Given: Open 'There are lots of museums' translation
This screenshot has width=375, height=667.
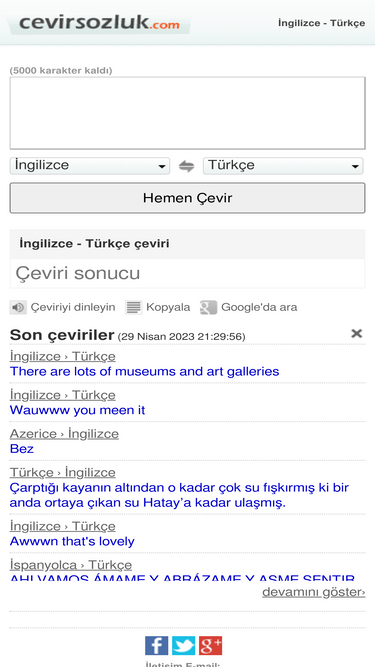Looking at the screenshot, I should [145, 371].
